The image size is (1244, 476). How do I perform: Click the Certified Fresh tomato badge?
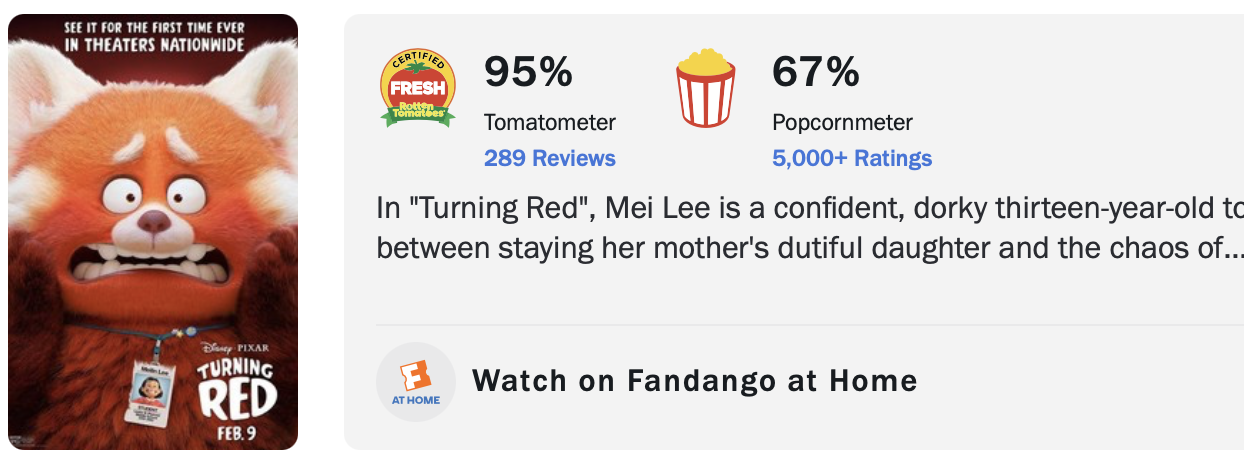[x=418, y=89]
